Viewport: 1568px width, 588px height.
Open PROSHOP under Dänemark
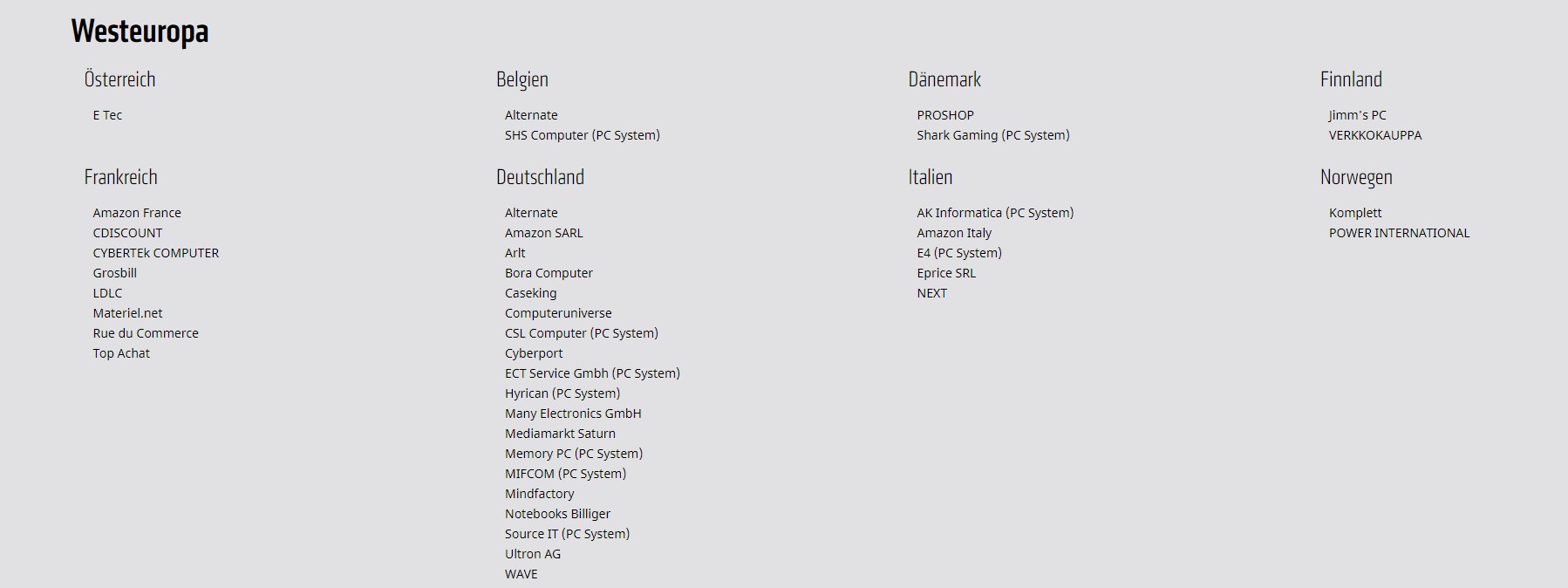pyautogui.click(x=944, y=115)
